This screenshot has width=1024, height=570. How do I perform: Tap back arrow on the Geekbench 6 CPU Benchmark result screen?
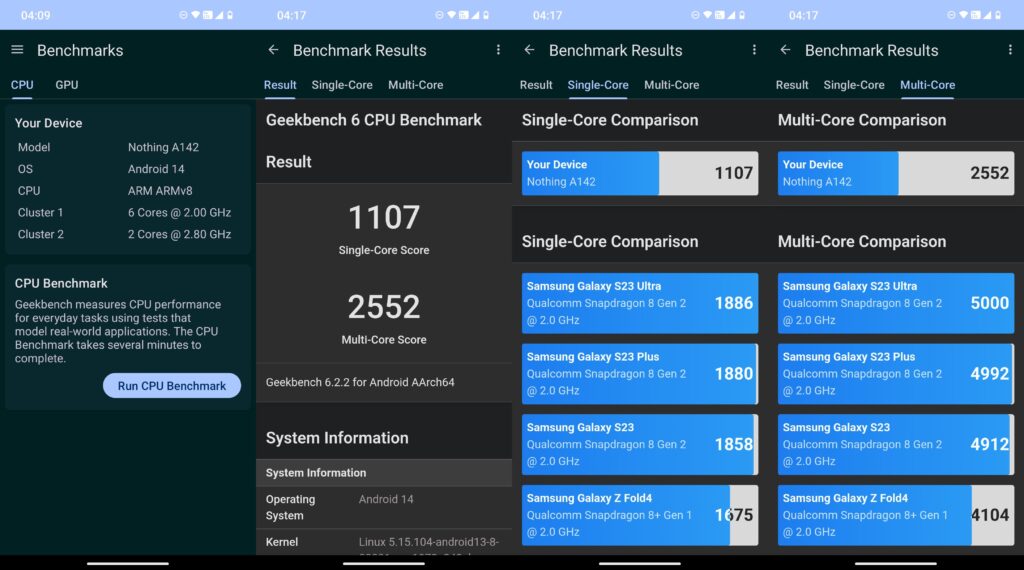[273, 50]
